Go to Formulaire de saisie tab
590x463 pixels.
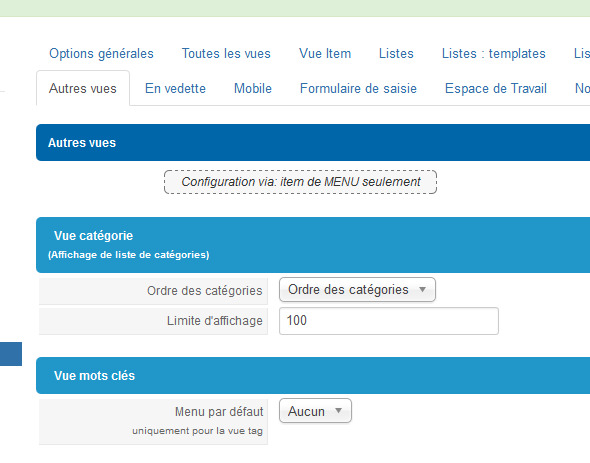click(358, 88)
